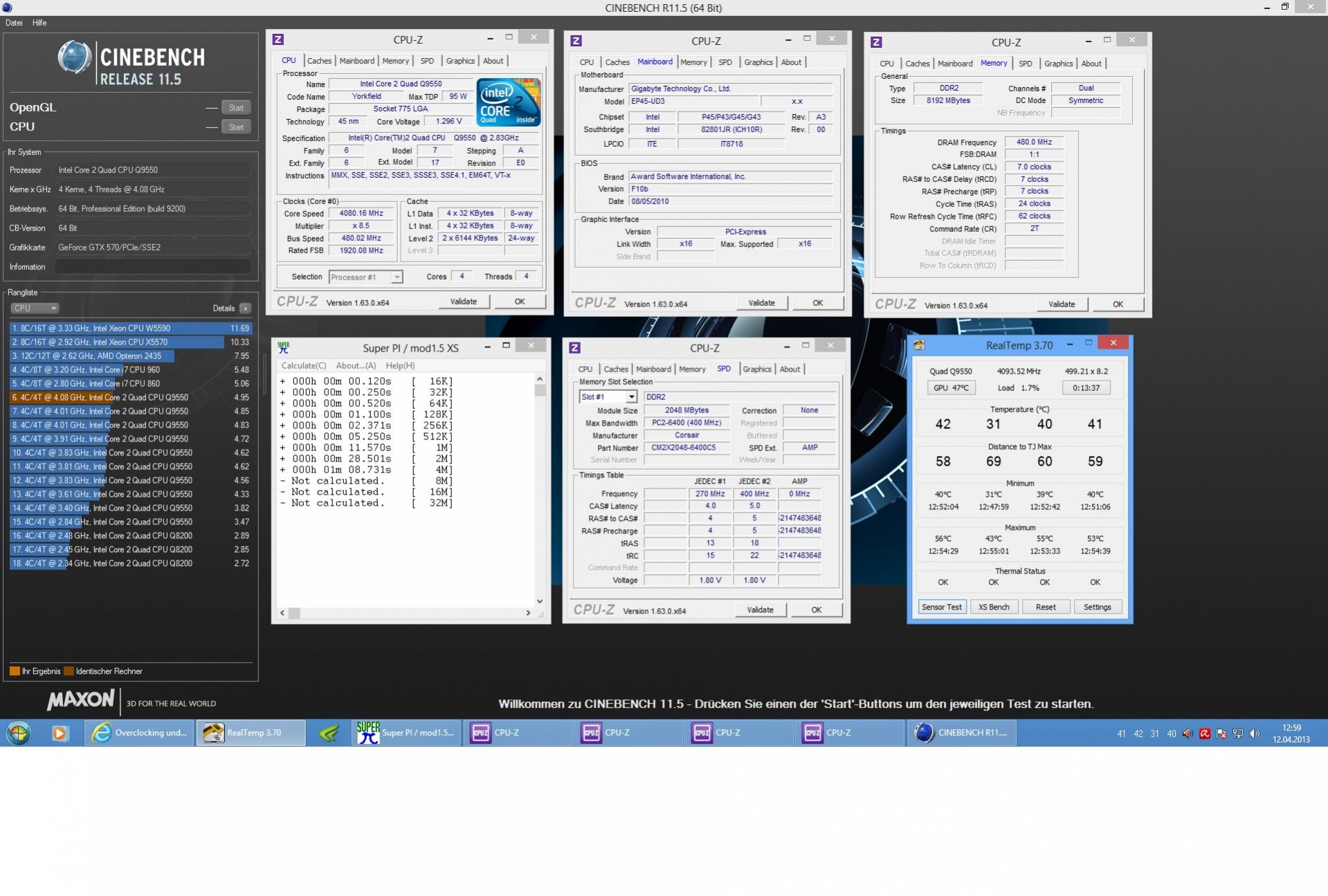Click the taskbar clock showing 12:59

[x=1291, y=733]
